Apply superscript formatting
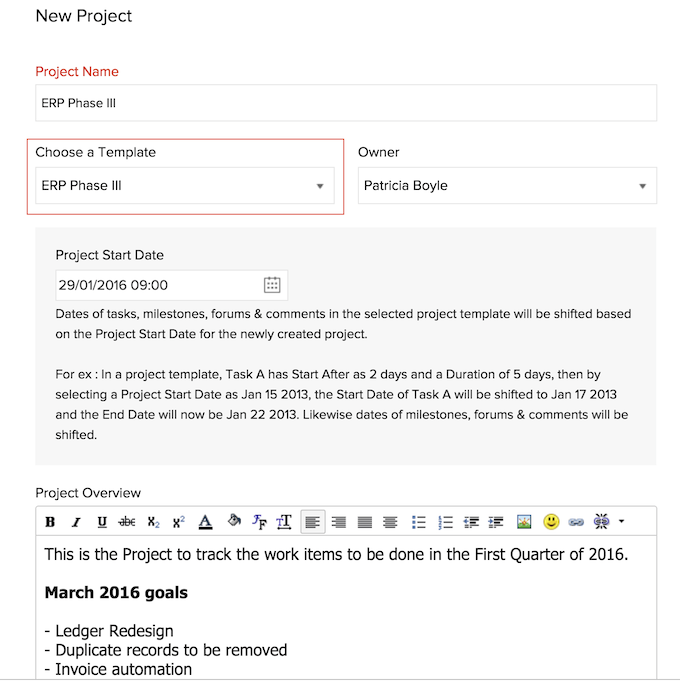 click(178, 522)
